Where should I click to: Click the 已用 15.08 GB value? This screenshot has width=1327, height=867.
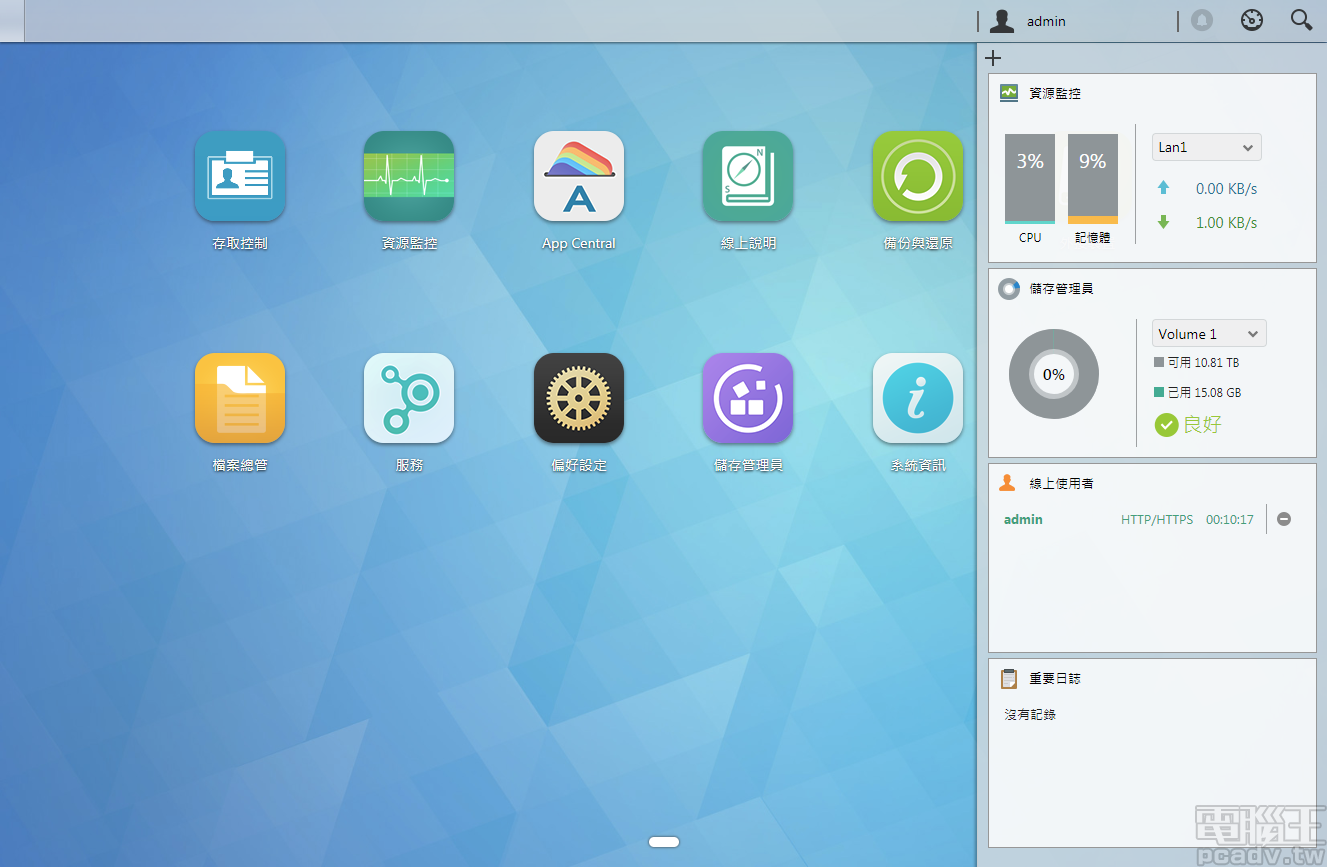[1204, 393]
